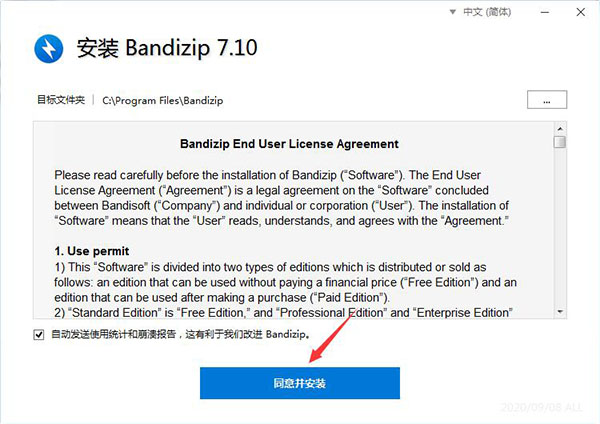Click the license agreement first paragraph text
The width and height of the screenshot is (600, 424).
pos(282,198)
